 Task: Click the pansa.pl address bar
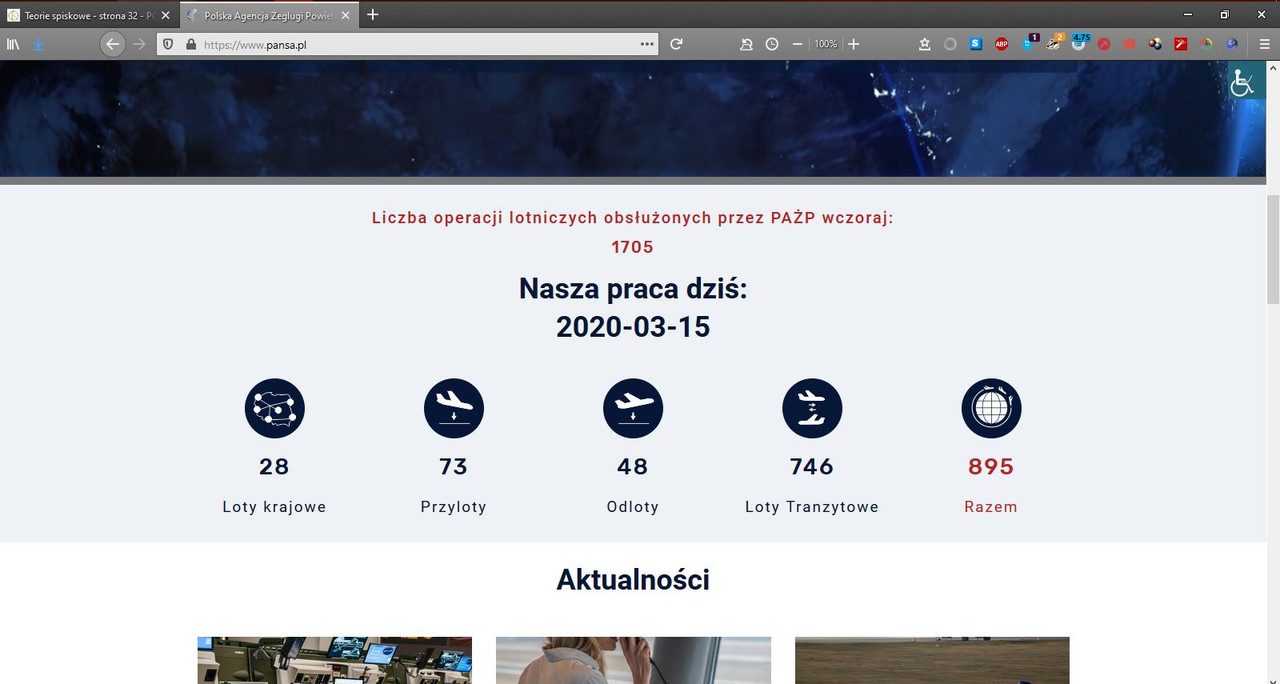(x=407, y=44)
